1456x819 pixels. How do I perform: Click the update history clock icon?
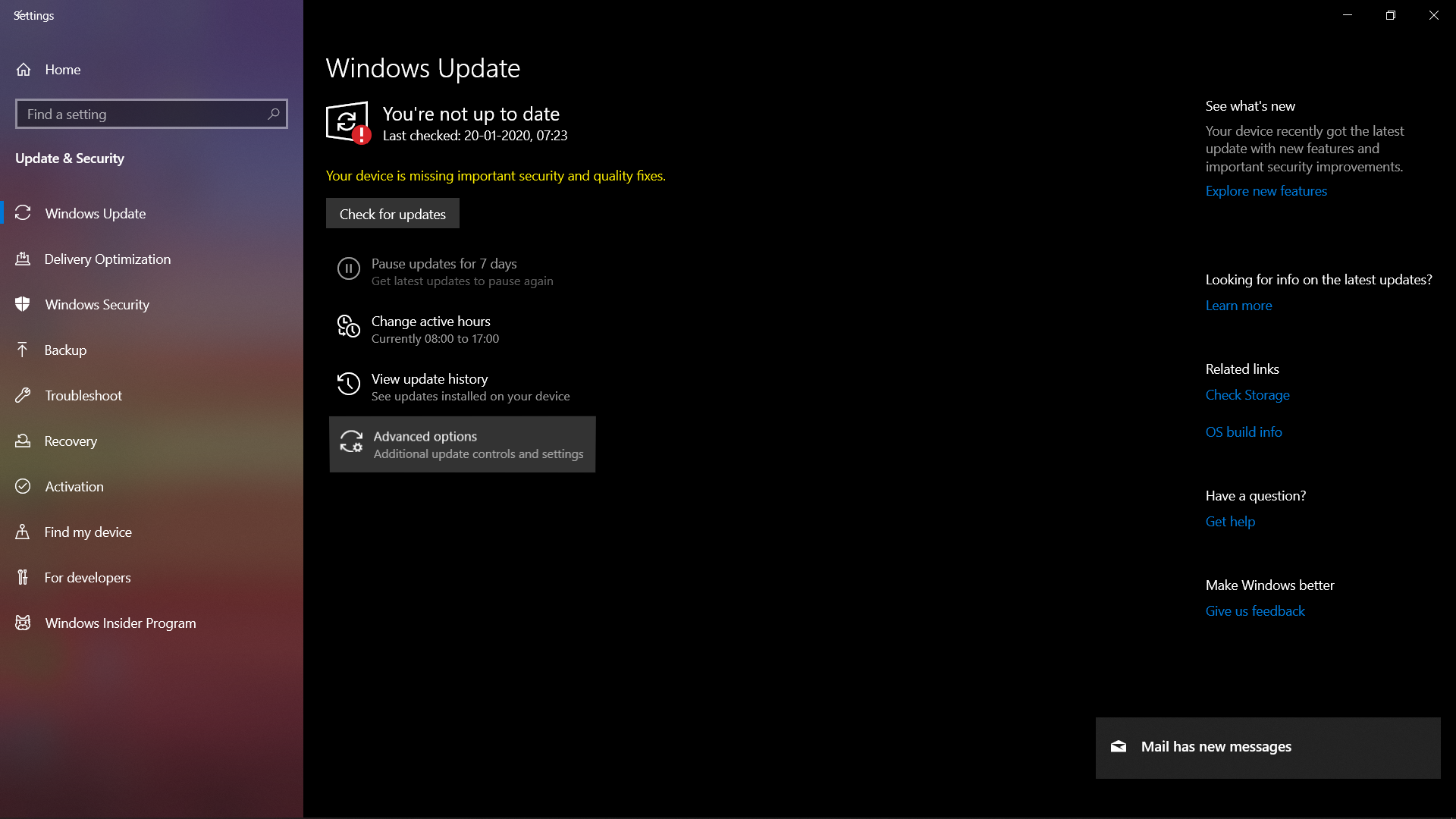click(x=349, y=384)
